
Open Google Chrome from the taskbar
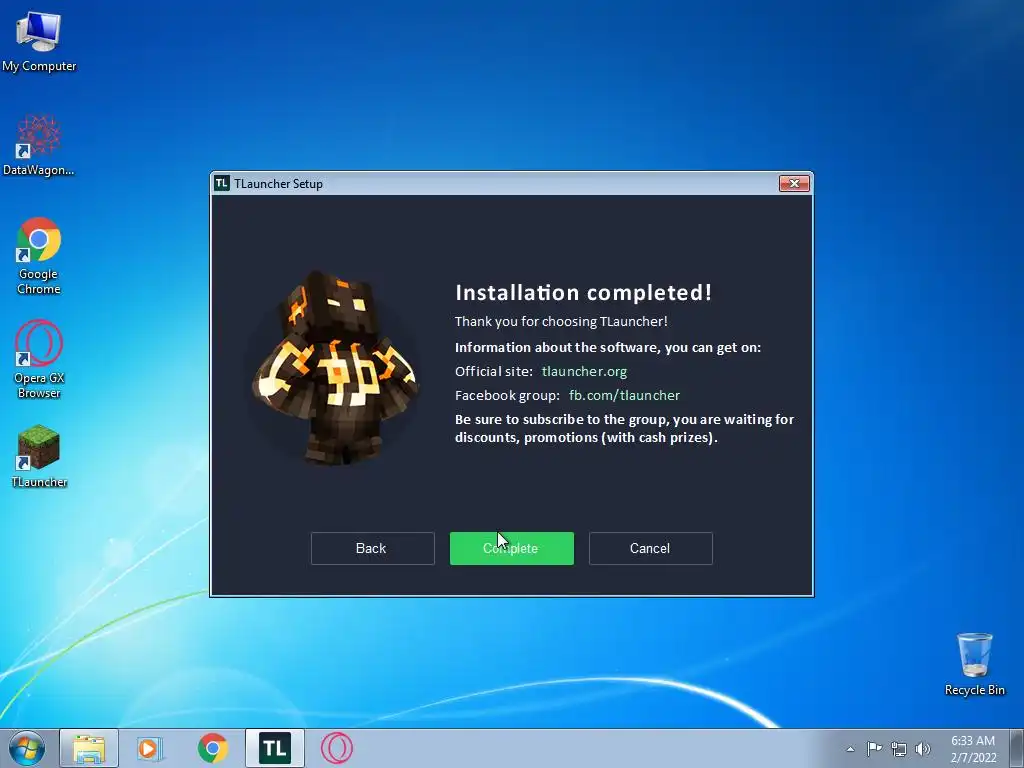coord(213,748)
